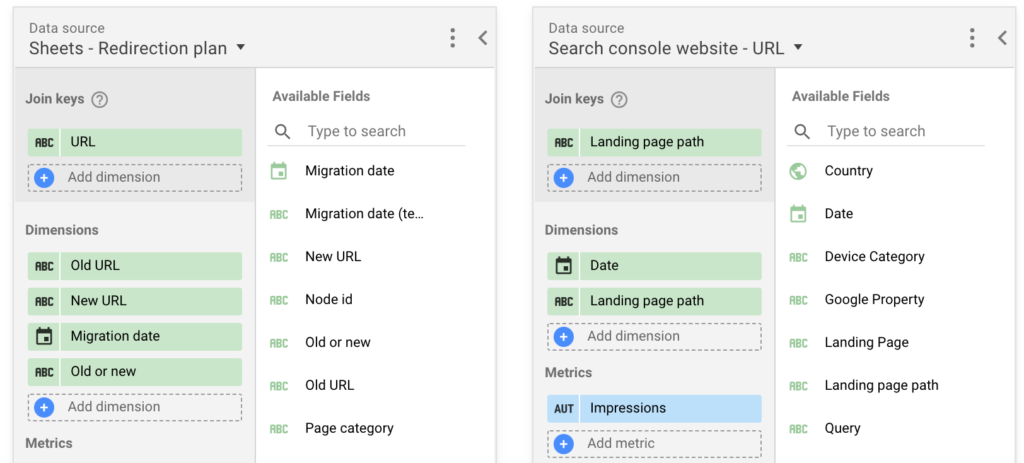Click the plus icon on Add metric
This screenshot has height=463, width=1024.
pos(564,444)
